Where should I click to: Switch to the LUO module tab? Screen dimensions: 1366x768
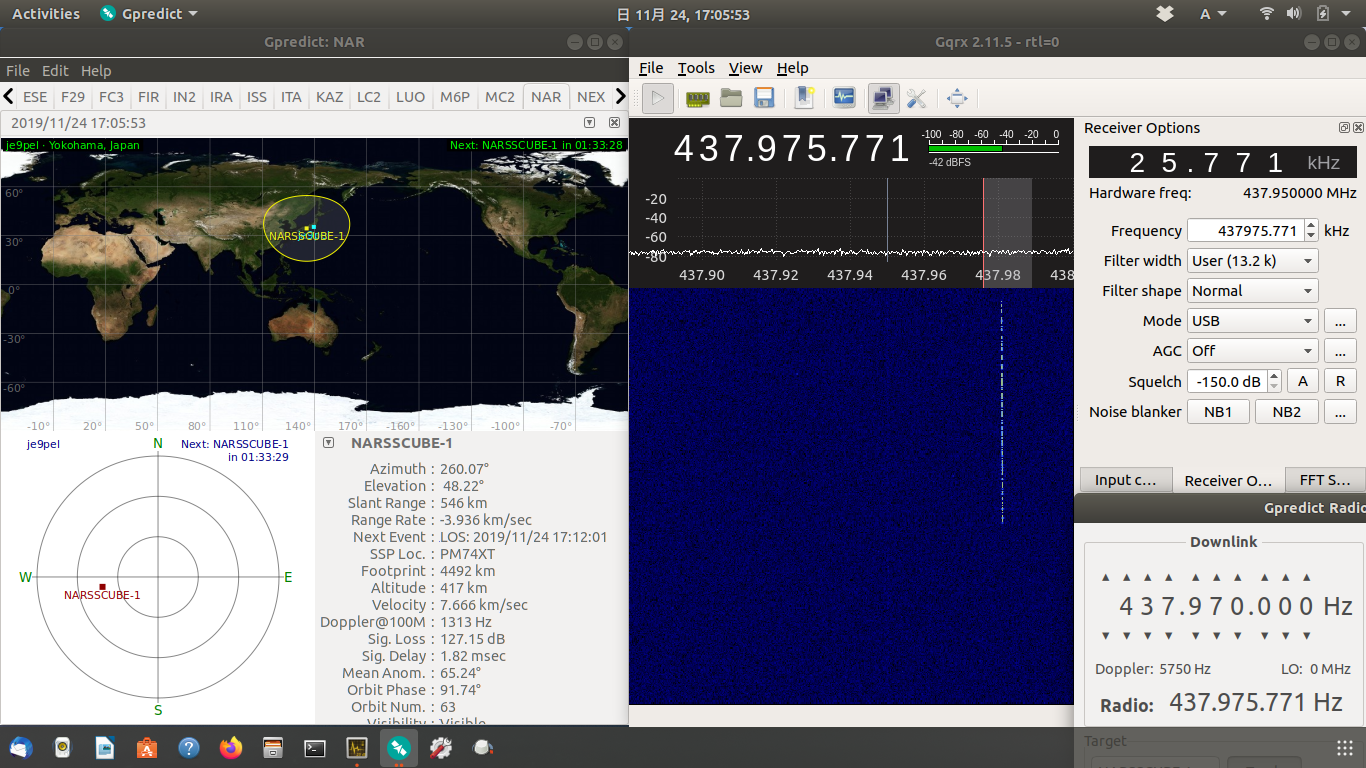click(410, 97)
